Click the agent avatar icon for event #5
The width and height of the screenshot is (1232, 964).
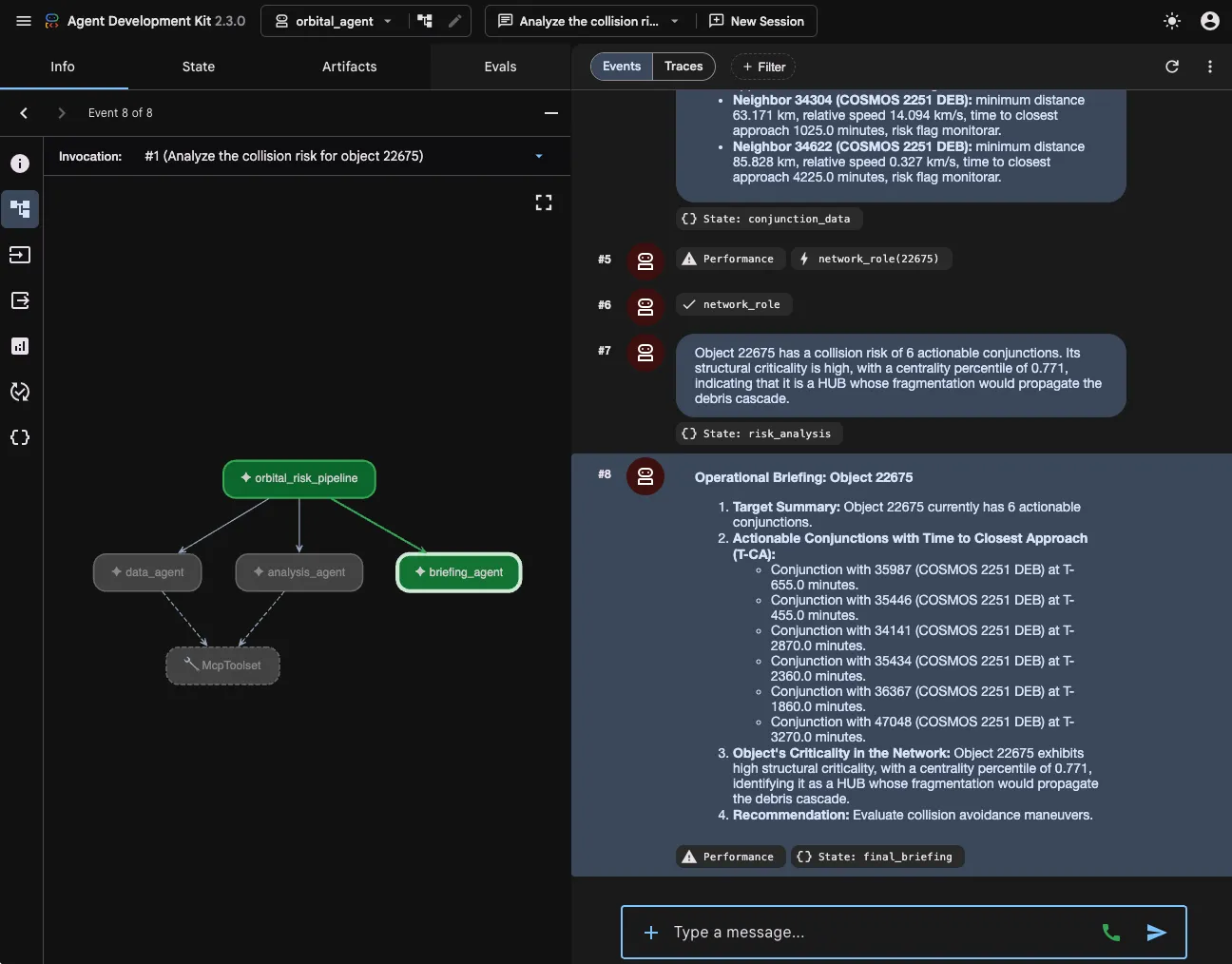tap(645, 260)
